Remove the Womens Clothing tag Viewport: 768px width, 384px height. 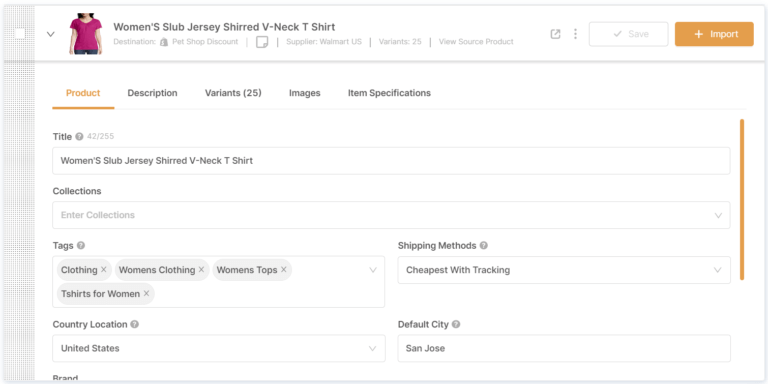pyautogui.click(x=201, y=270)
